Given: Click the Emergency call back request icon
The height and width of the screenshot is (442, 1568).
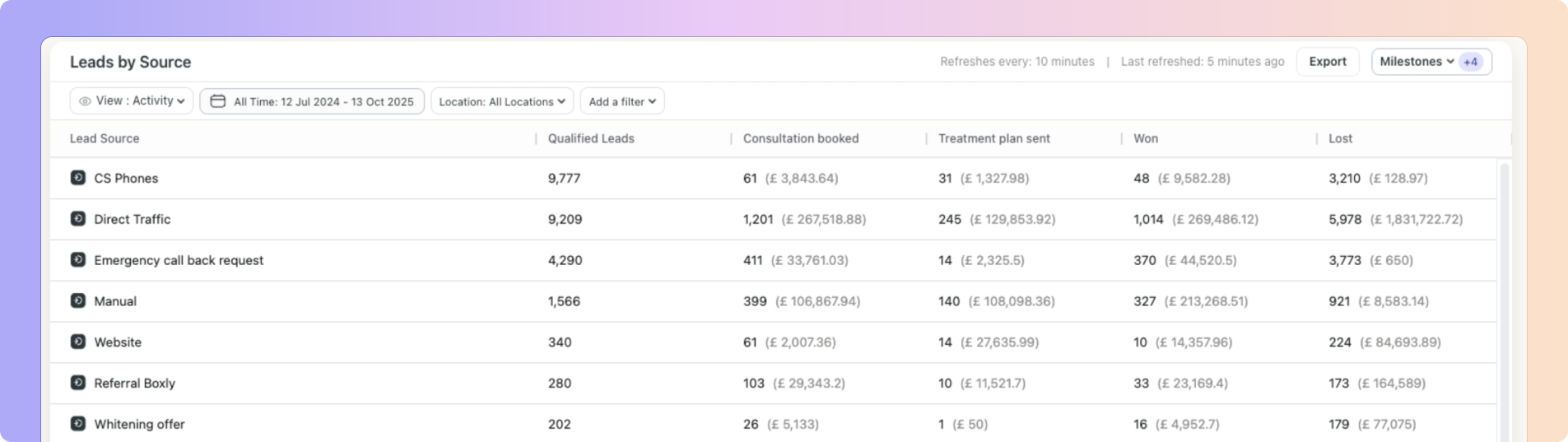Looking at the screenshot, I should [78, 260].
